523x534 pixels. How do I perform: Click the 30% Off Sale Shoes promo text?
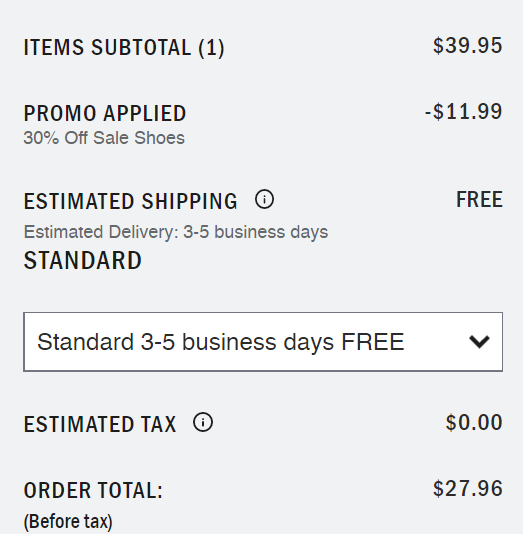[104, 138]
